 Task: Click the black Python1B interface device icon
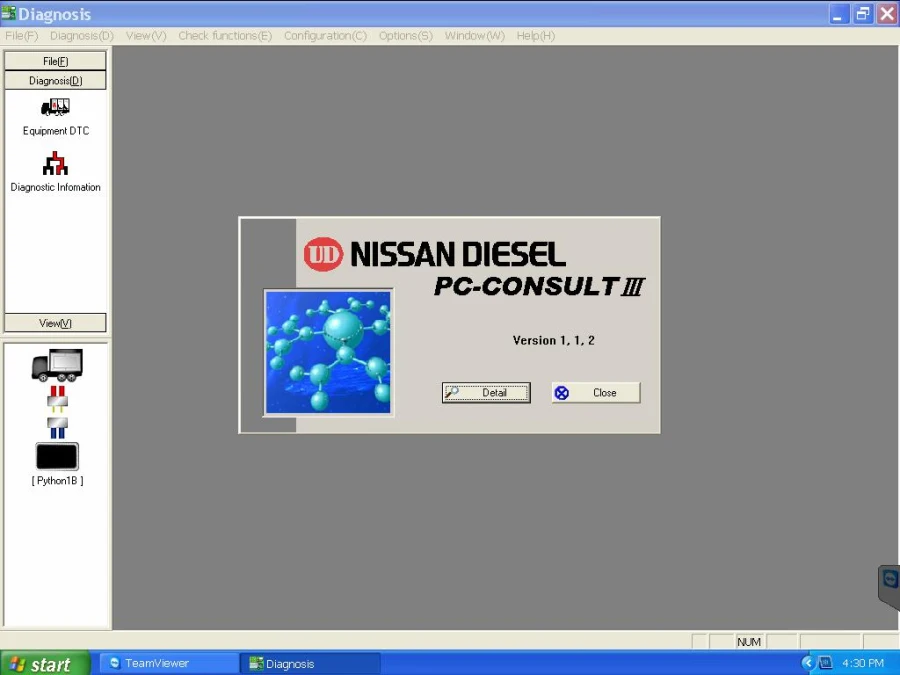point(57,456)
